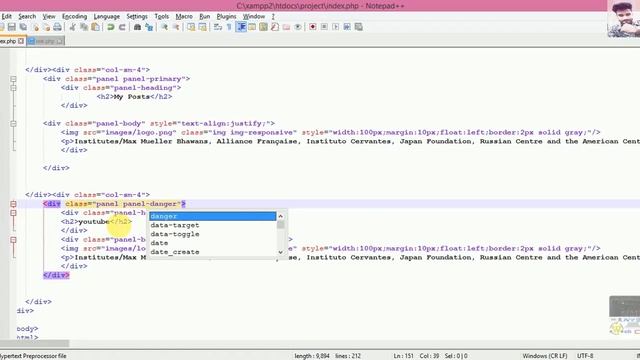640x360 pixels.
Task: Open the Search menu
Action: [x=27, y=16]
